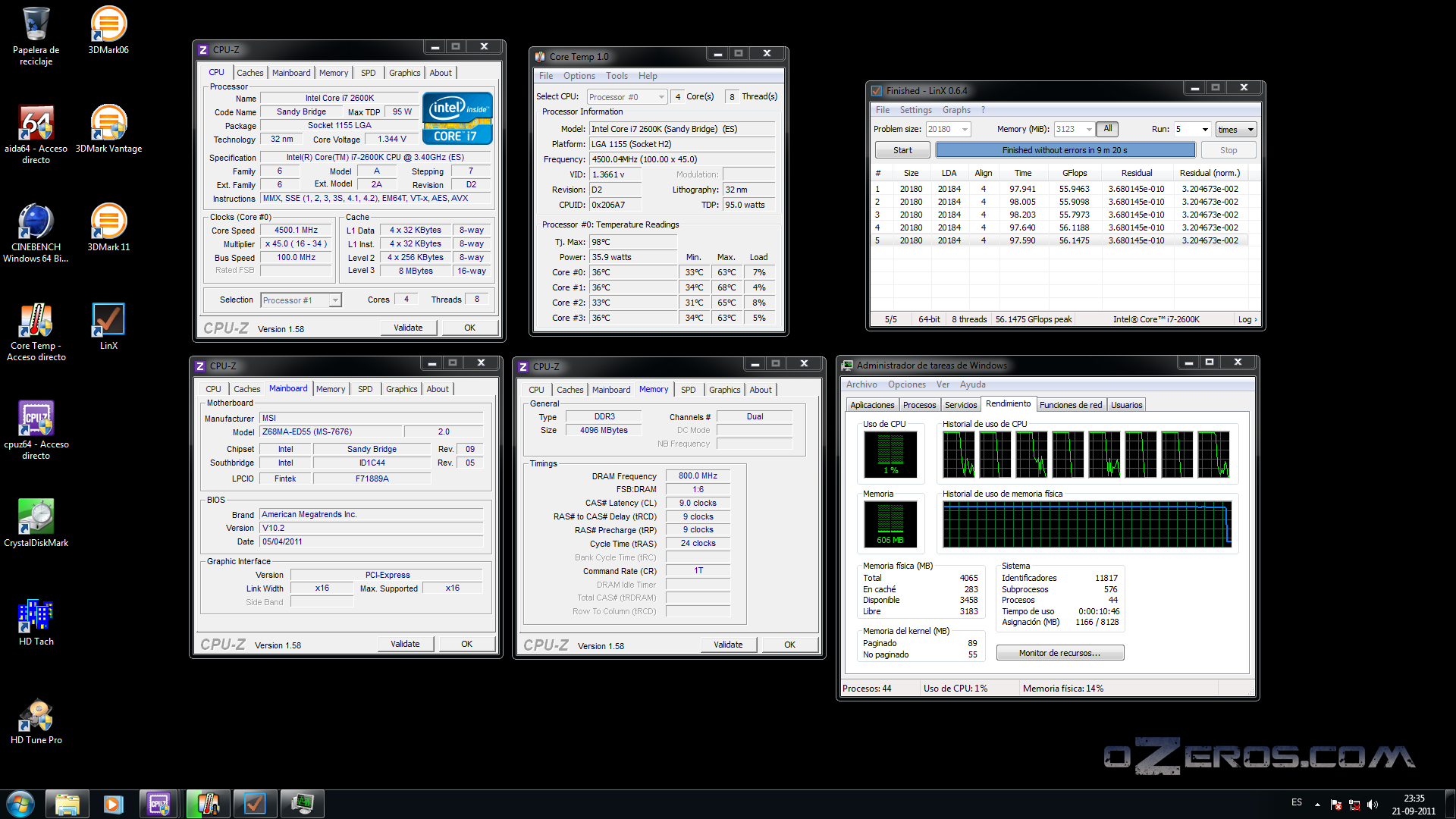Click the Uso de CPU meter
Screen dimensions: 1456x819
coord(891,454)
